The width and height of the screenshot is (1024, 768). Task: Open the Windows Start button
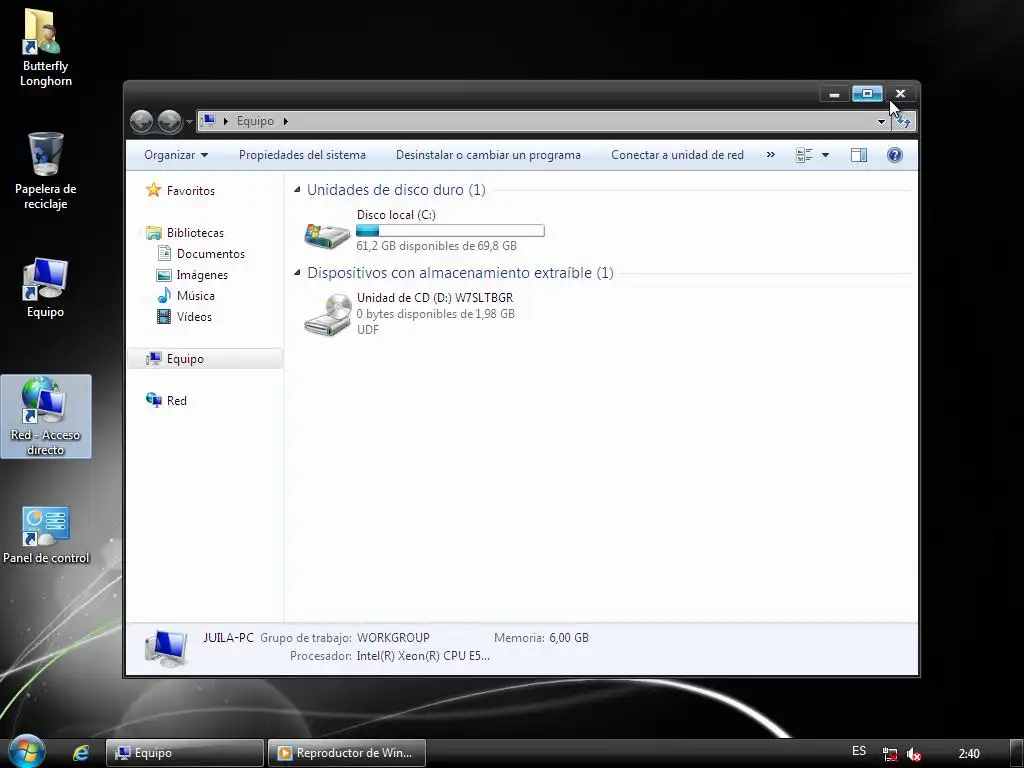click(x=27, y=752)
